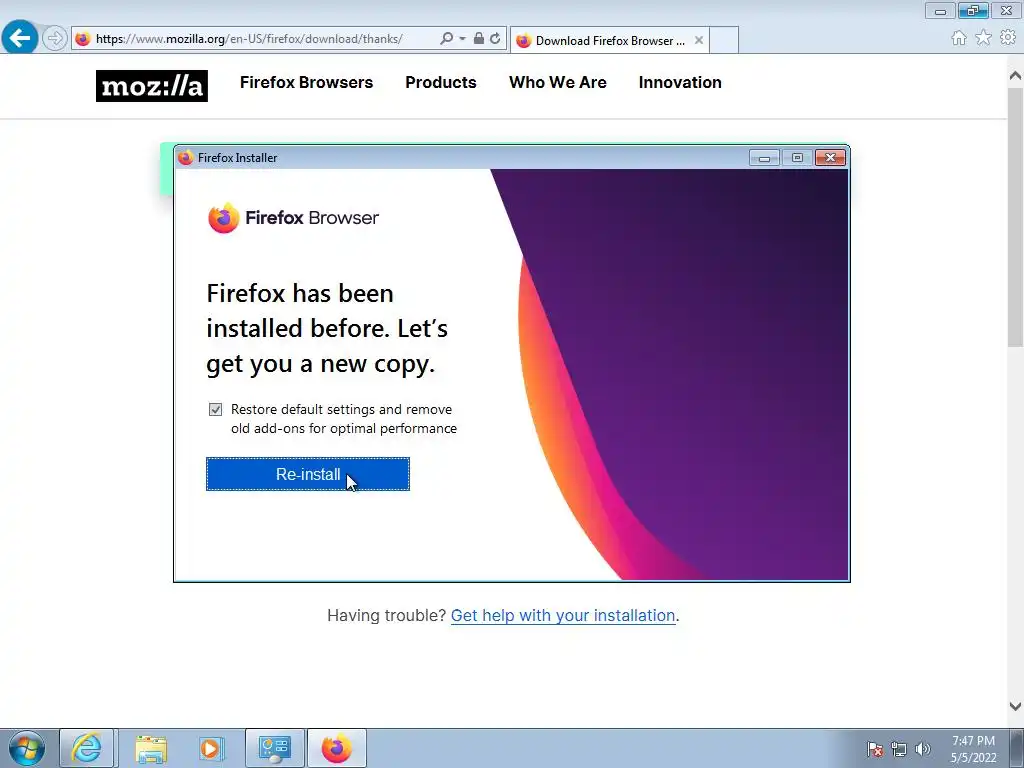Open Favorites with the star icon
The height and width of the screenshot is (768, 1024).
click(x=984, y=38)
